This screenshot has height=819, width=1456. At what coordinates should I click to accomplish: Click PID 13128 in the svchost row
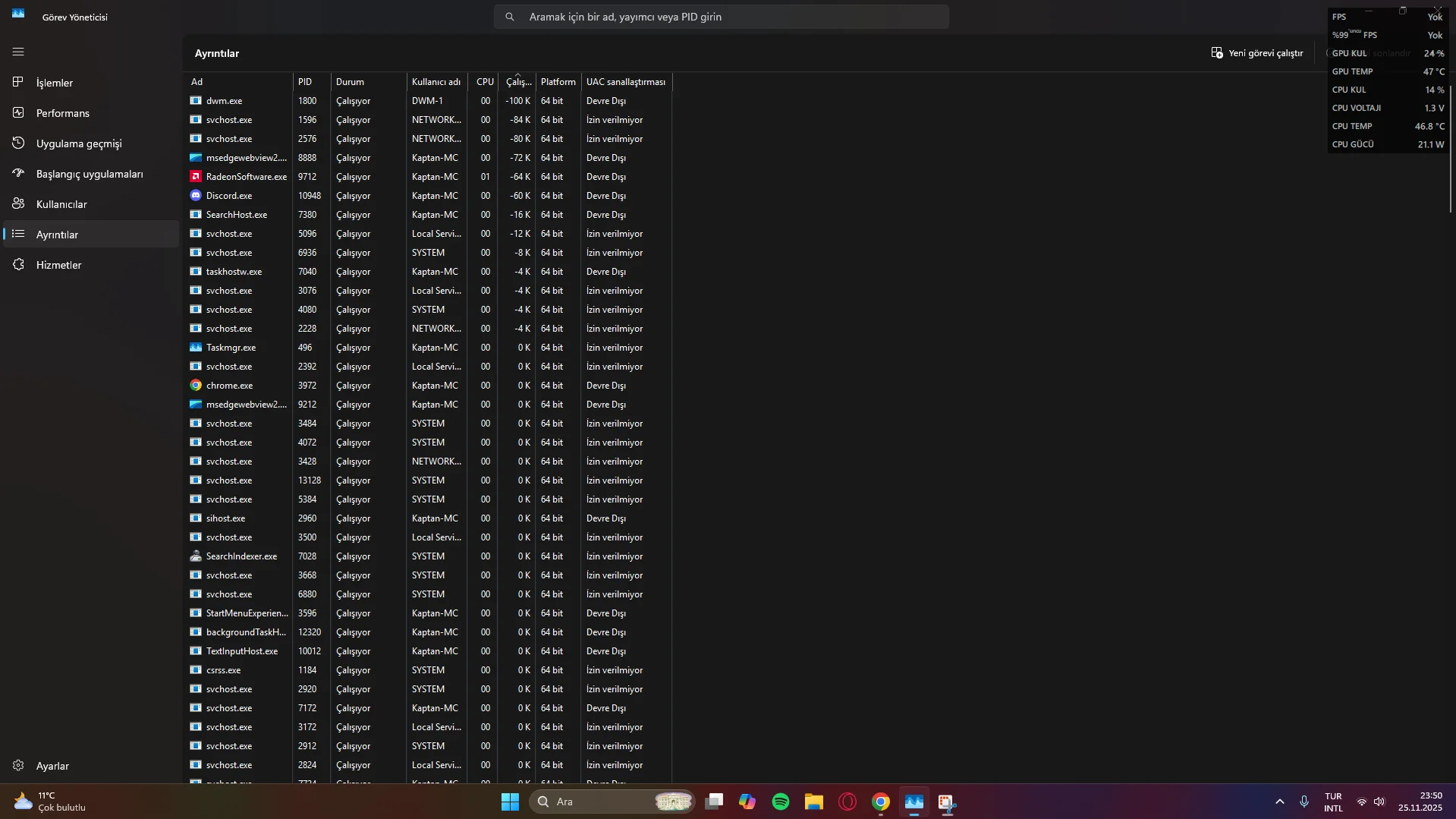310,480
